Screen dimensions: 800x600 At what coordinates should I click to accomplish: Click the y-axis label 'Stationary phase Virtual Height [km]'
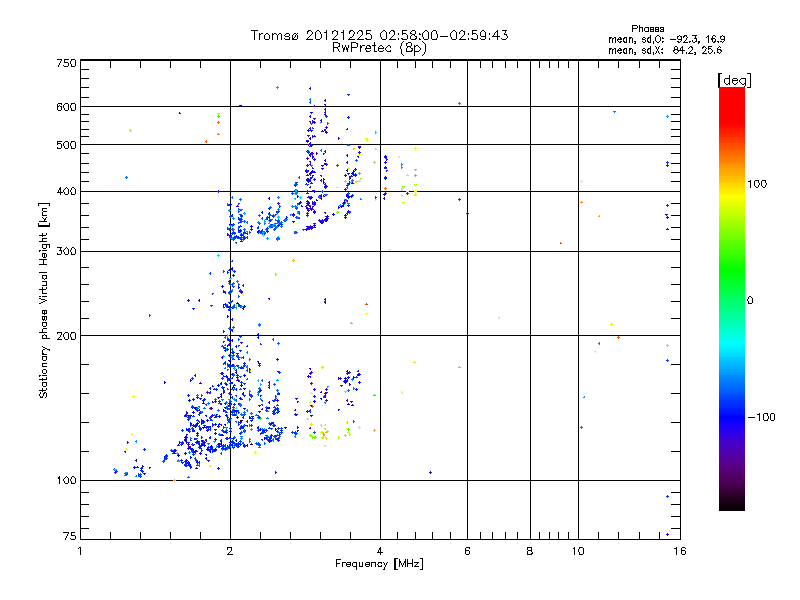[x=43, y=301]
